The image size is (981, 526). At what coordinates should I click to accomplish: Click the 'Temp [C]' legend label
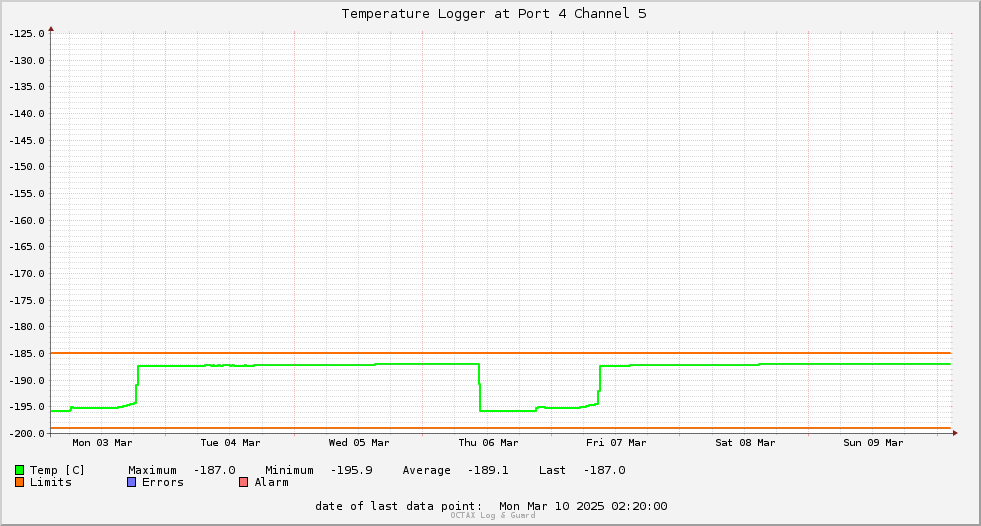coord(57,470)
